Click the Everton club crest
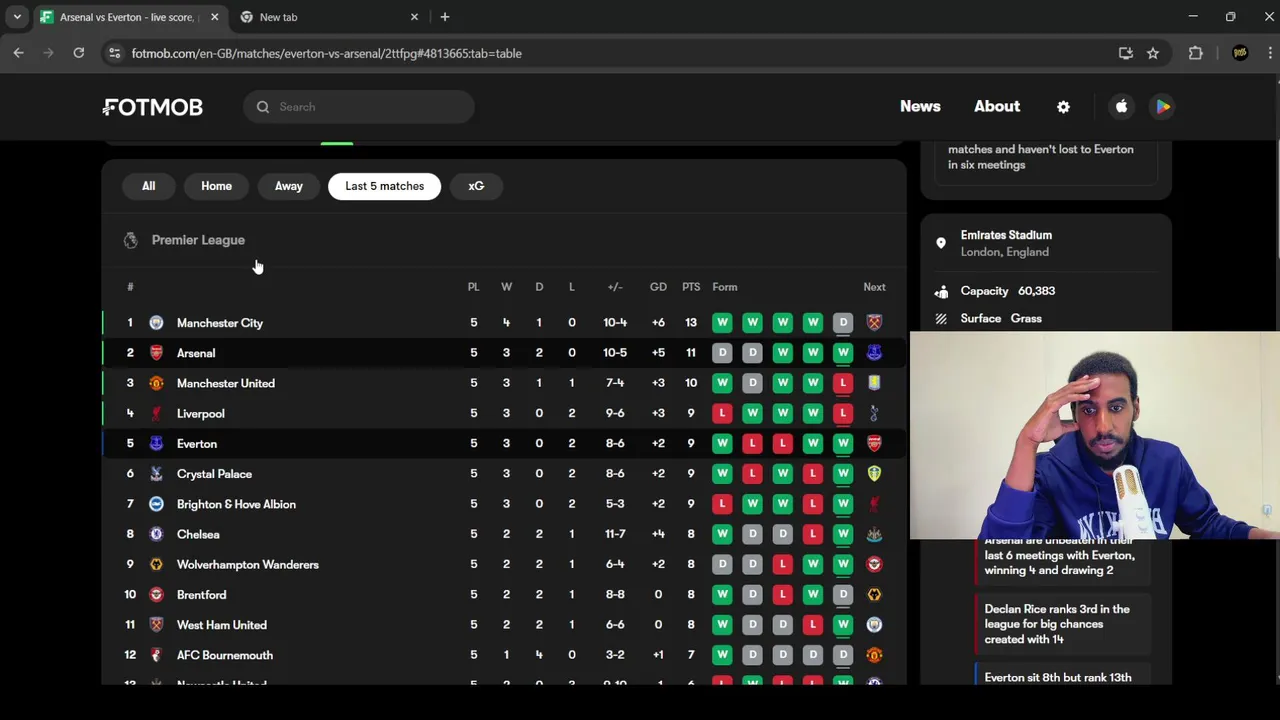Viewport: 1280px width, 720px height. coord(156,443)
